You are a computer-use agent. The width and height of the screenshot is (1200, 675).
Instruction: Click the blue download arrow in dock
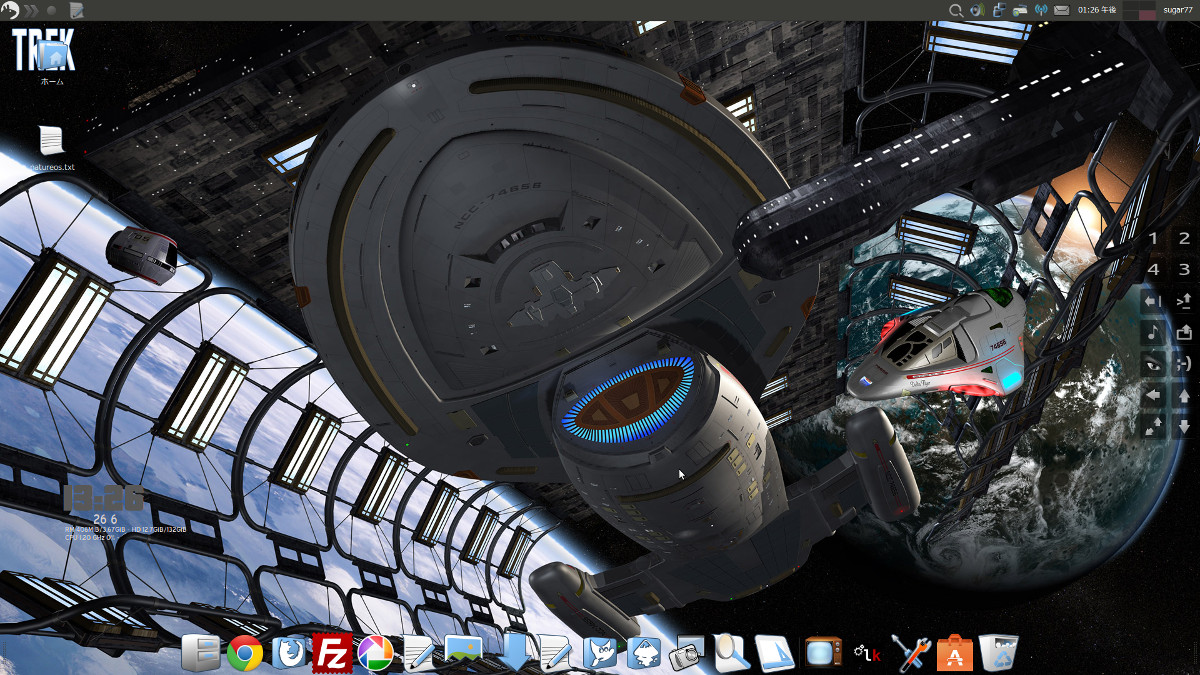click(513, 652)
